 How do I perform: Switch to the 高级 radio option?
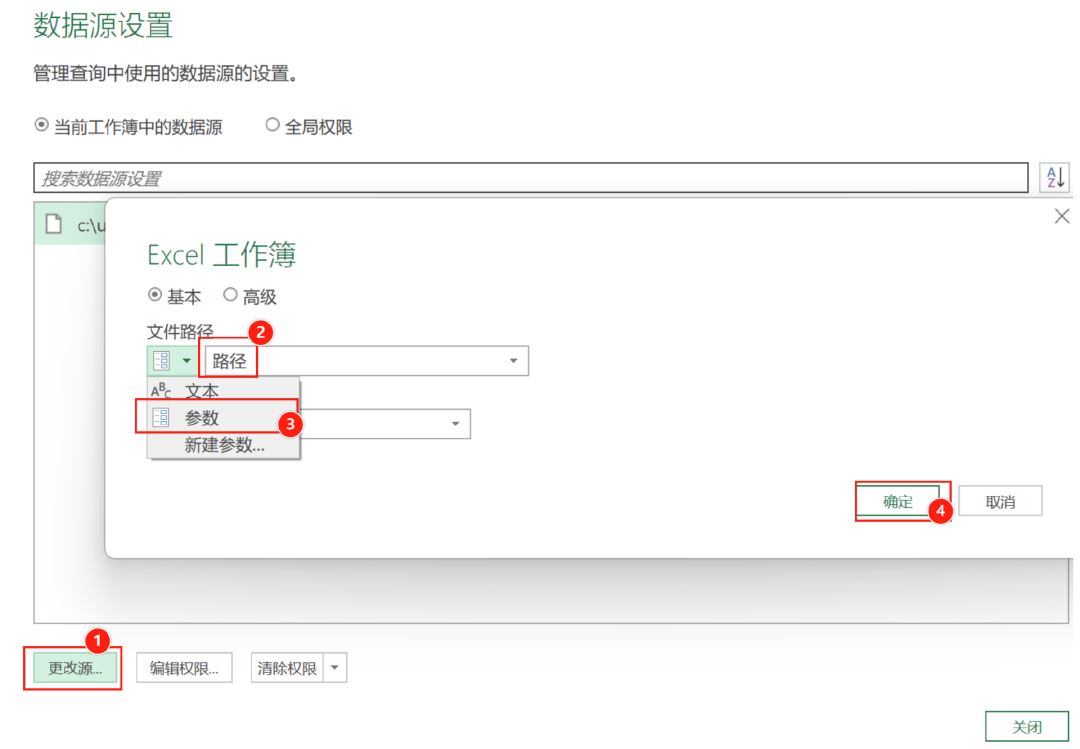(x=230, y=296)
